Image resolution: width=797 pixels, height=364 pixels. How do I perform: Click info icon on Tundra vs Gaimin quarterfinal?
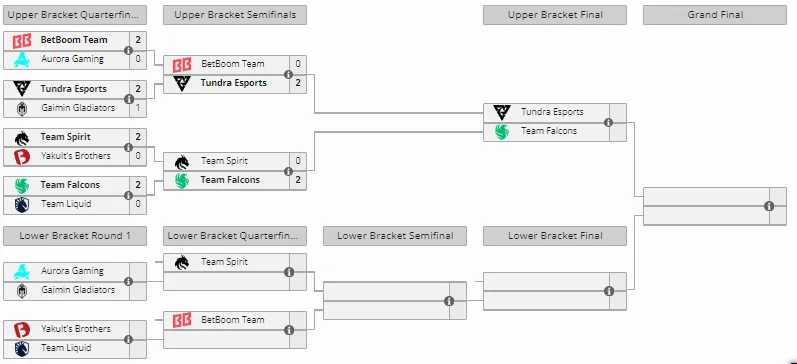pyautogui.click(x=129, y=99)
